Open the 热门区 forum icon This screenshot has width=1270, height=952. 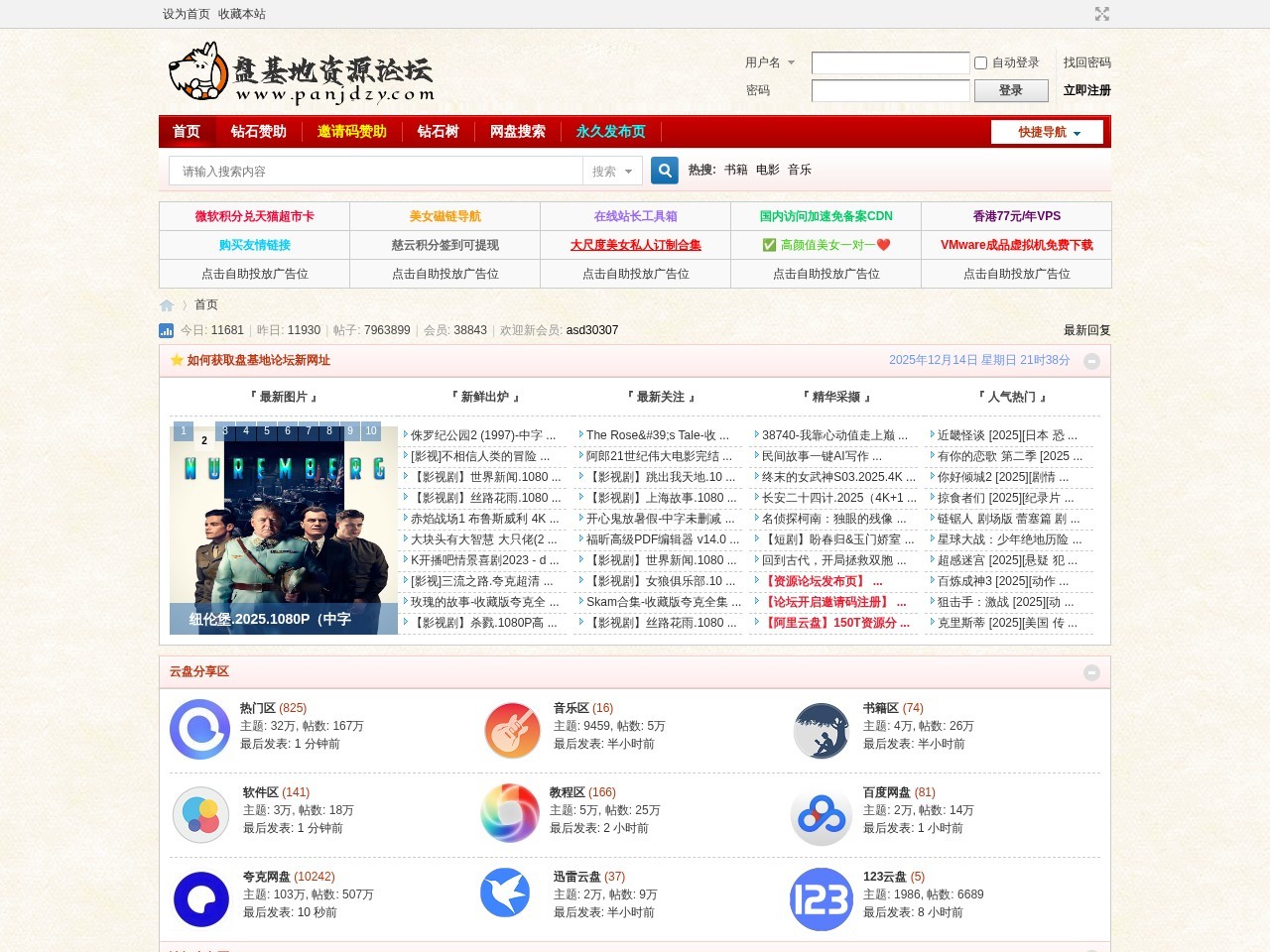(x=200, y=731)
